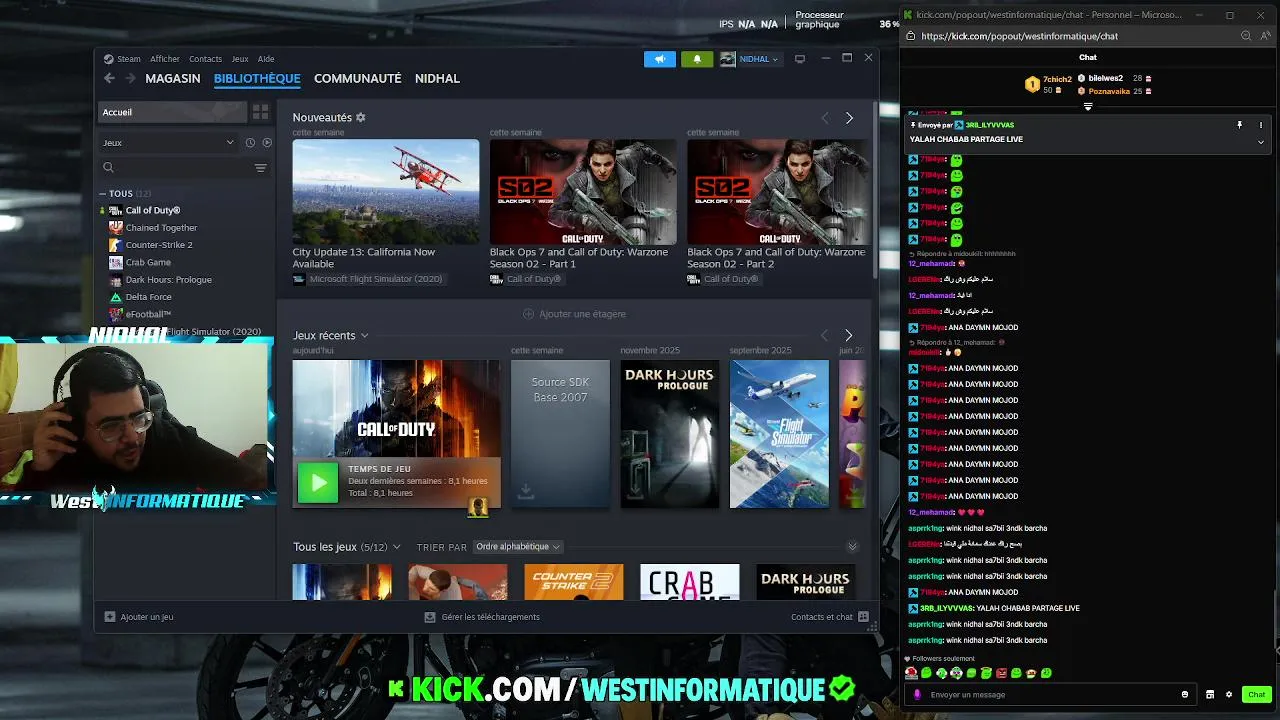1280x720 pixels.
Task: Open the Crab Game cover in Tous les jeux
Action: pyautogui.click(x=690, y=583)
